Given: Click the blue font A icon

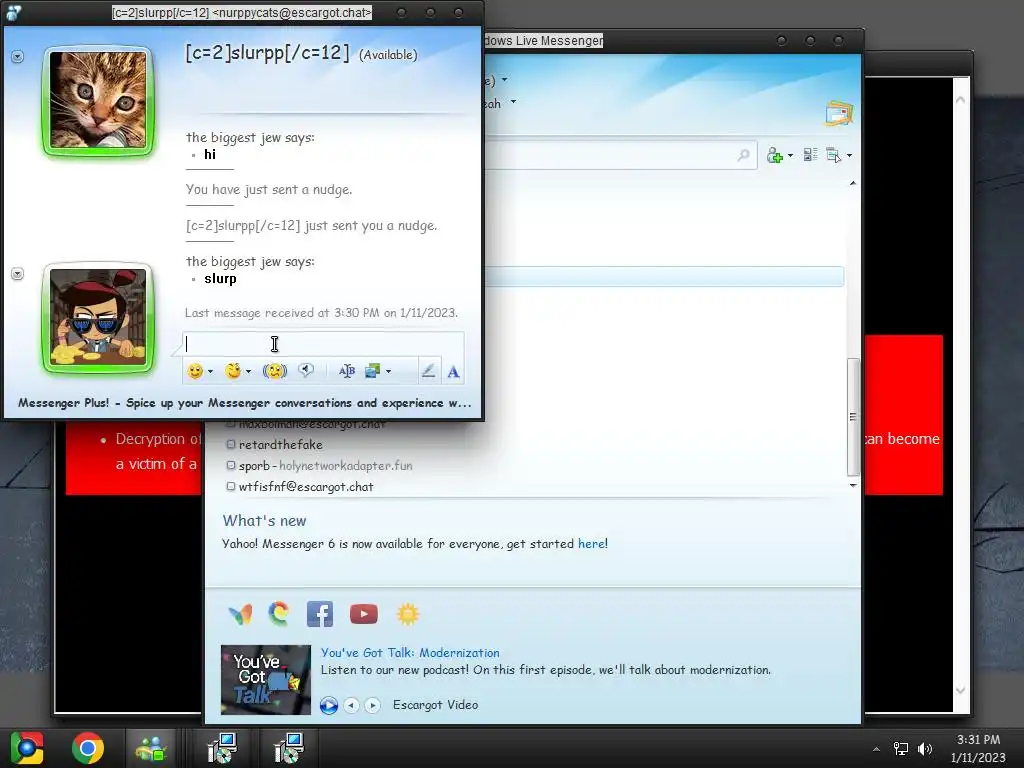Looking at the screenshot, I should [x=453, y=372].
